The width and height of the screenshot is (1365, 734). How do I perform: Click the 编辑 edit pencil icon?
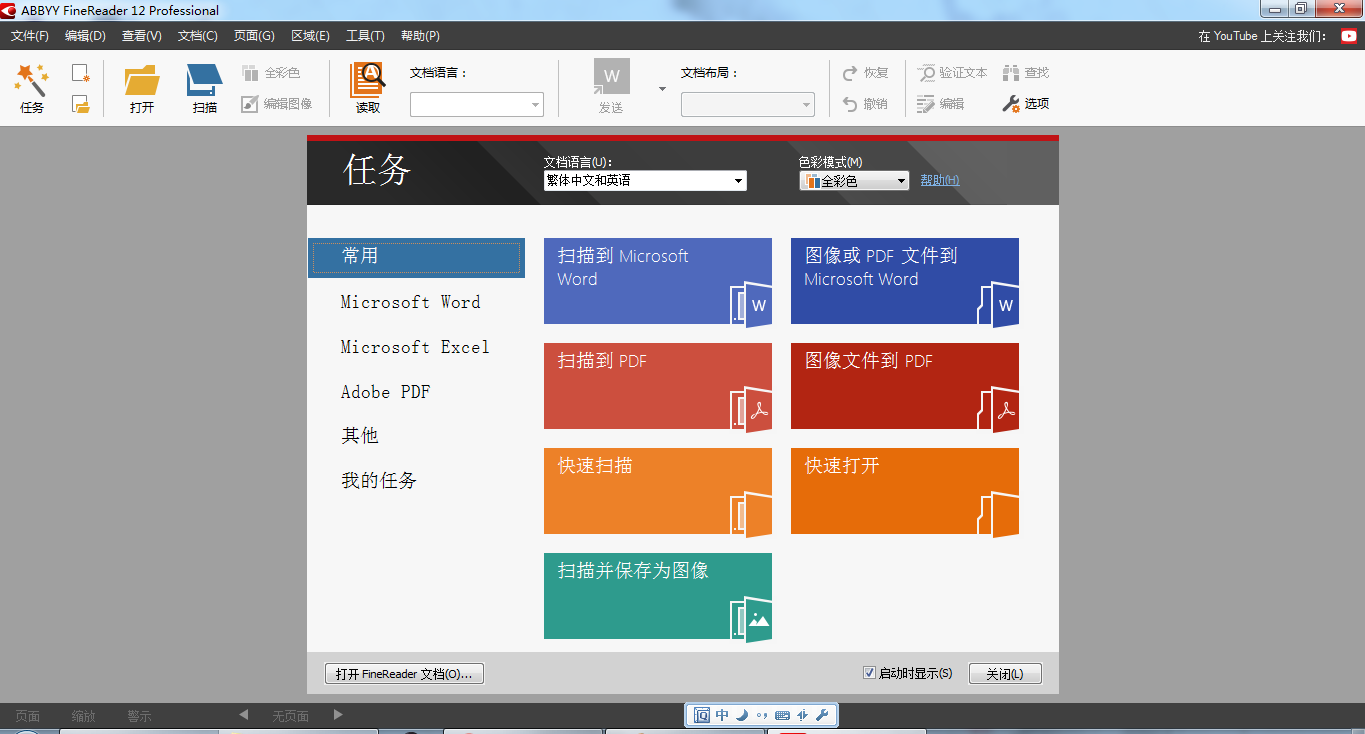pos(927,103)
